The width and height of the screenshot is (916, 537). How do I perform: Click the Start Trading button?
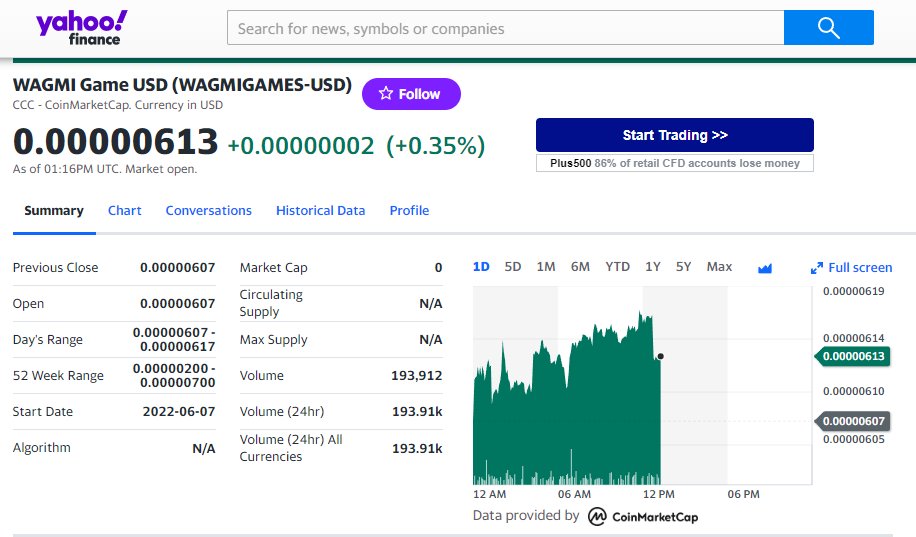point(675,135)
